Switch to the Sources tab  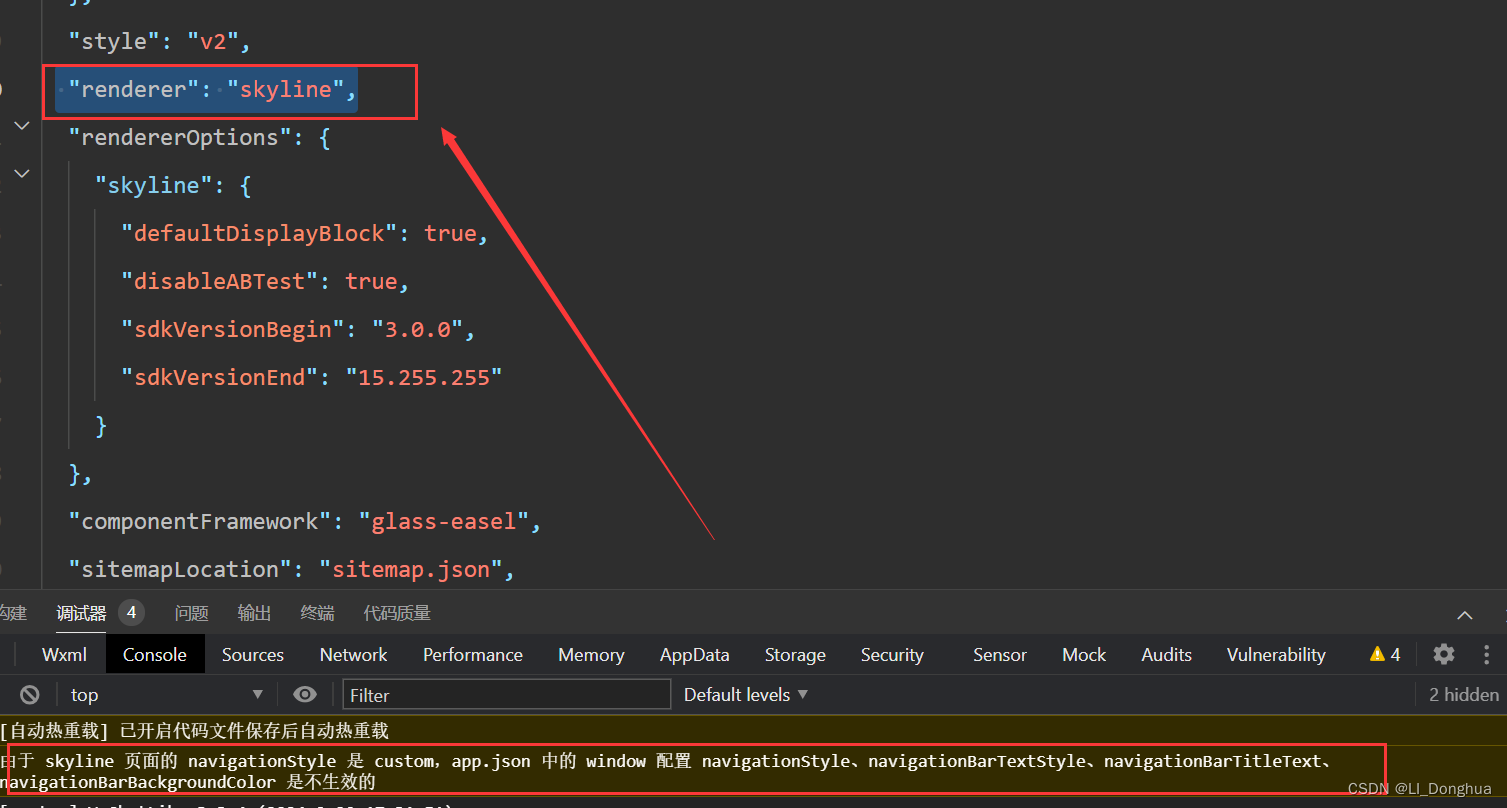[252, 654]
